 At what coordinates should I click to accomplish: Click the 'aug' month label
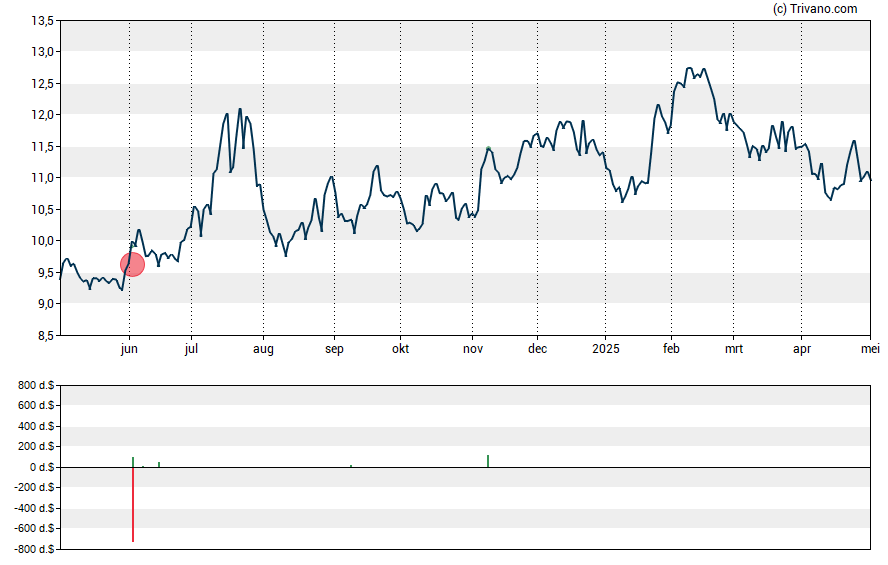click(x=263, y=349)
